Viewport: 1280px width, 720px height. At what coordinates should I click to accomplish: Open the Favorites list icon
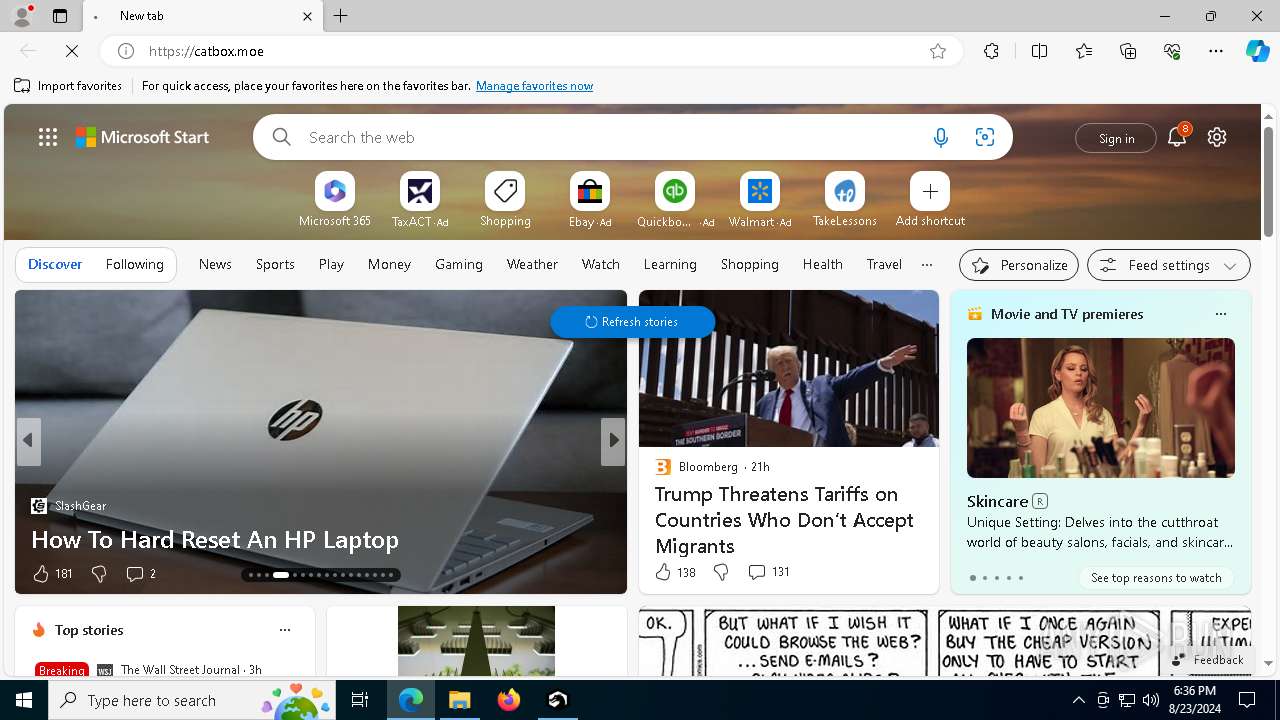point(1084,51)
